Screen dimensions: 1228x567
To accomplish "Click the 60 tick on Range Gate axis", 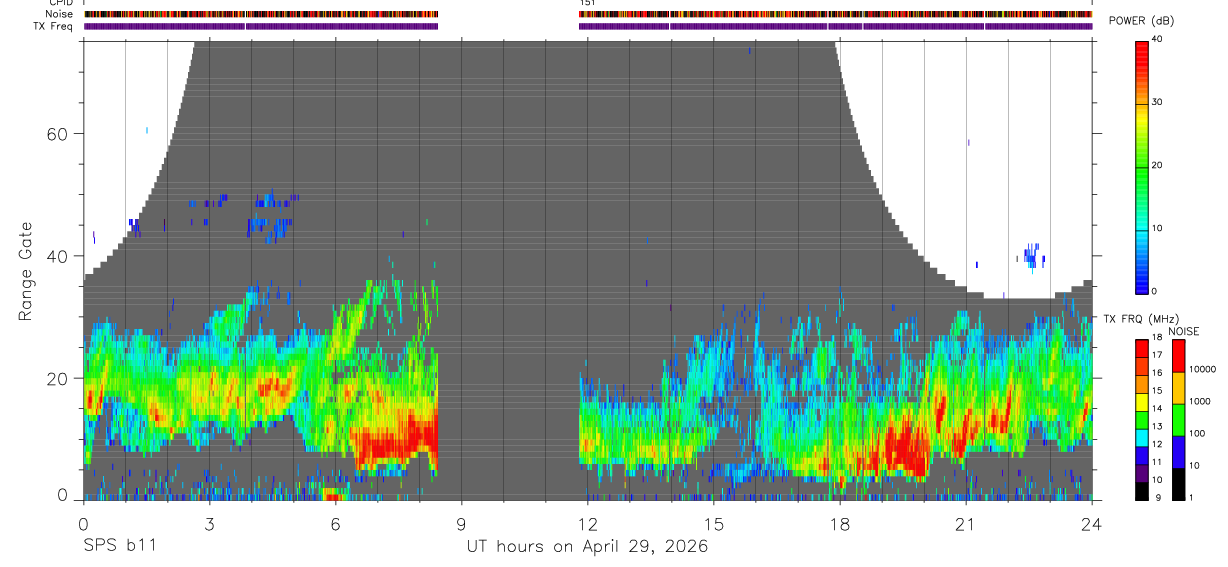I will point(59,134).
